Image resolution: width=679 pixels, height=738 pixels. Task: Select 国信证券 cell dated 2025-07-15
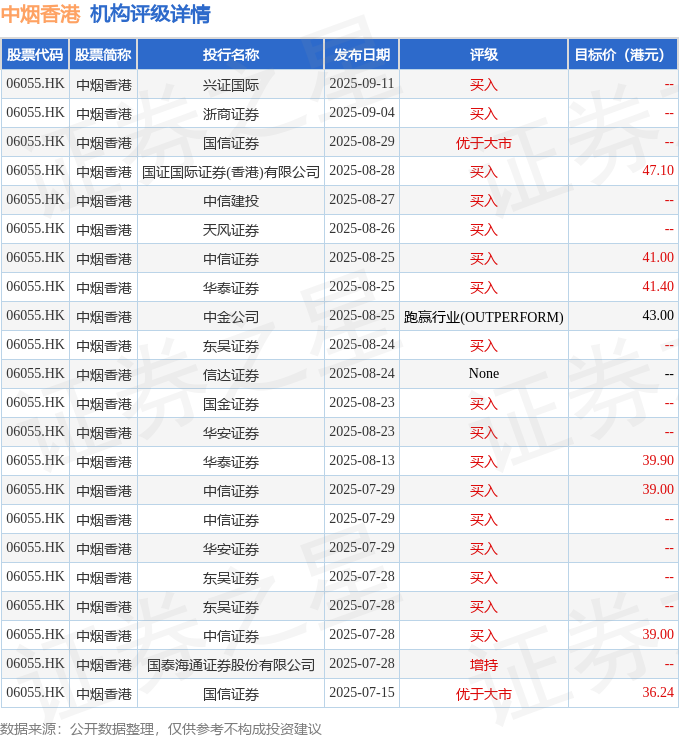tap(231, 694)
